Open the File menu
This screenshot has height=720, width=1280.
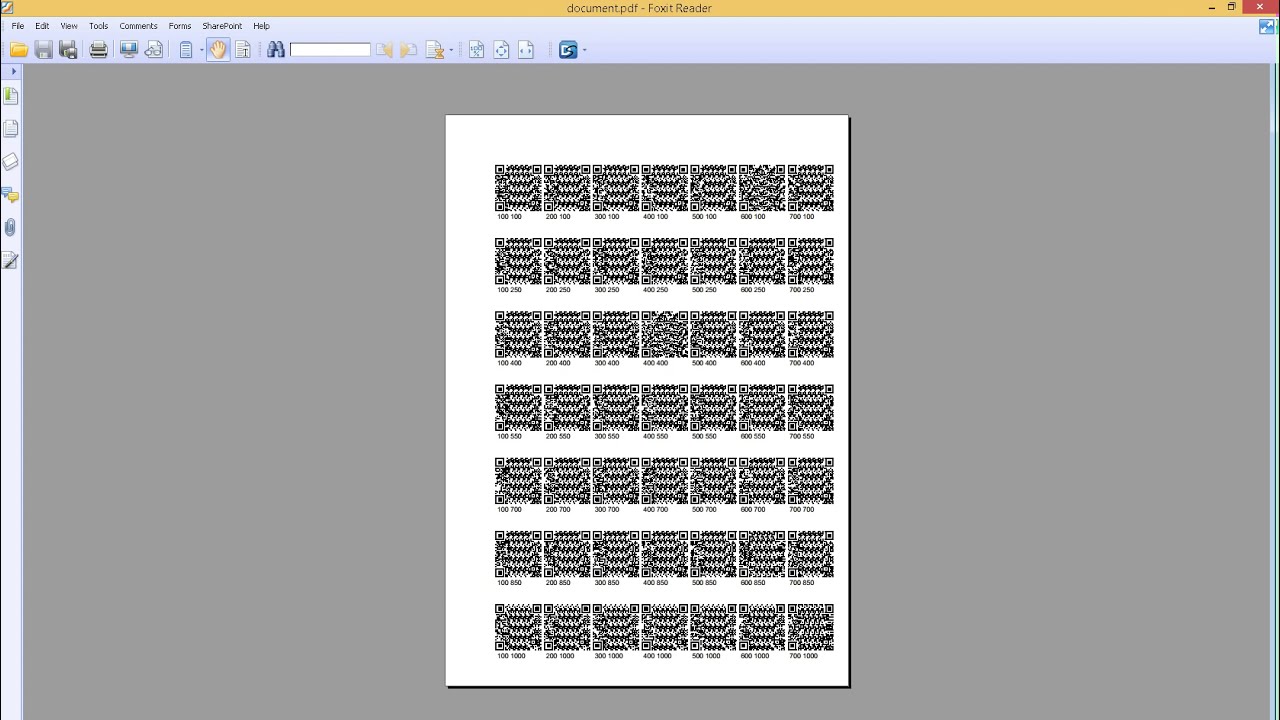pyautogui.click(x=18, y=26)
